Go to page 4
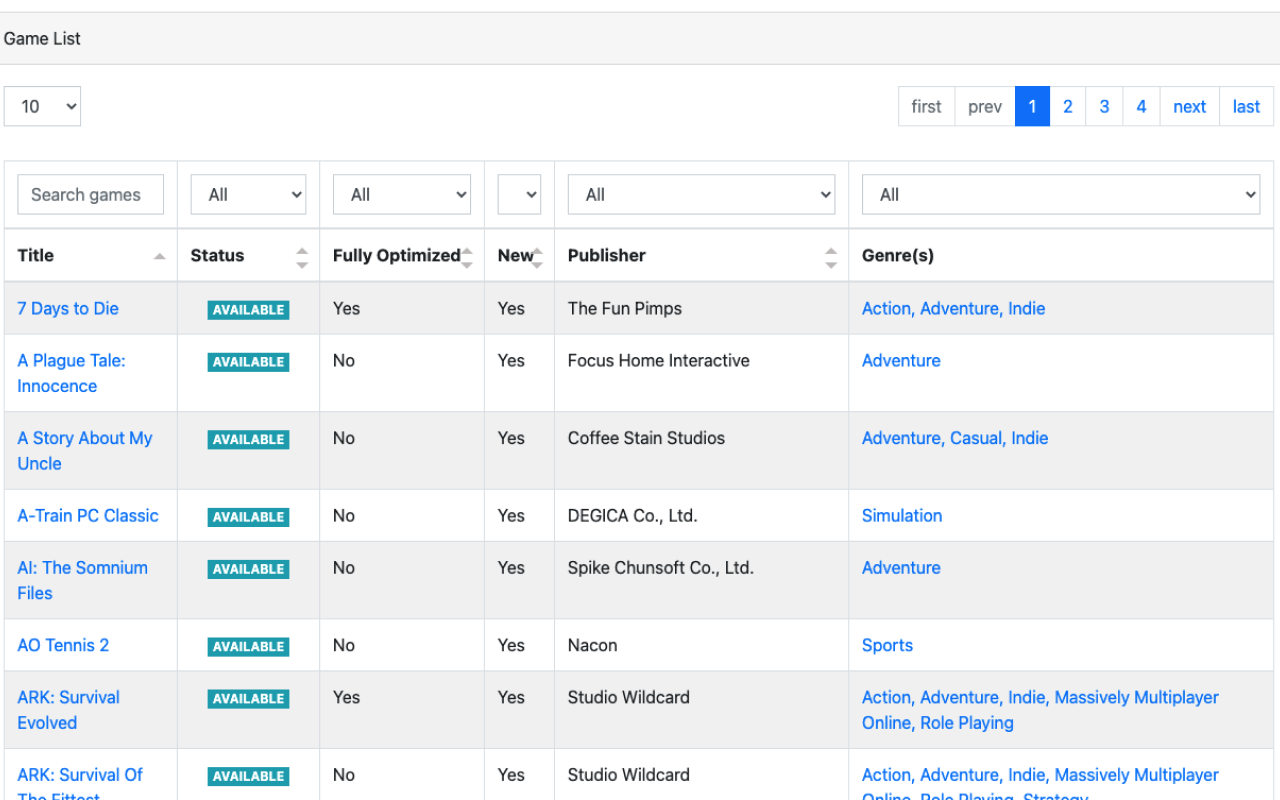The height and width of the screenshot is (800, 1280). [x=1141, y=106]
